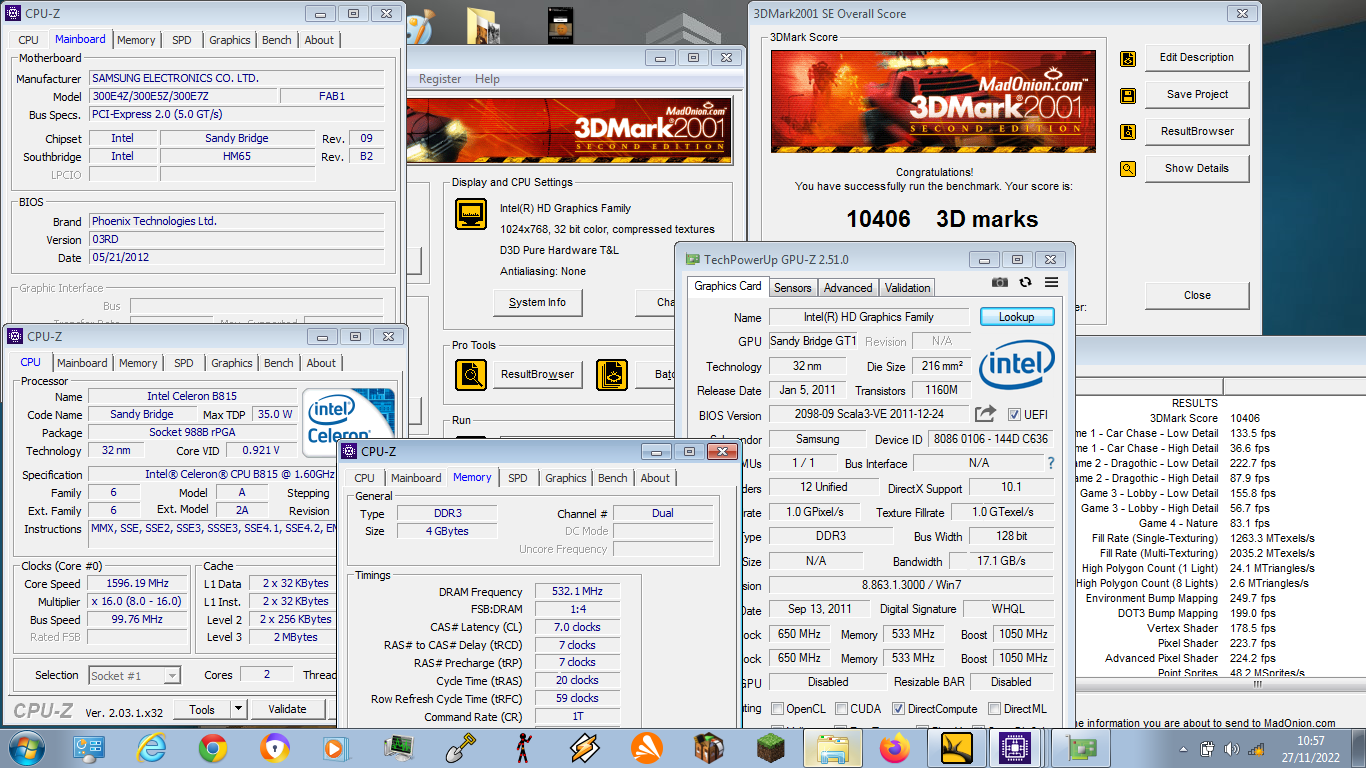Open the Register menu in 3DMark2001
1366x768 pixels.
tap(440, 79)
